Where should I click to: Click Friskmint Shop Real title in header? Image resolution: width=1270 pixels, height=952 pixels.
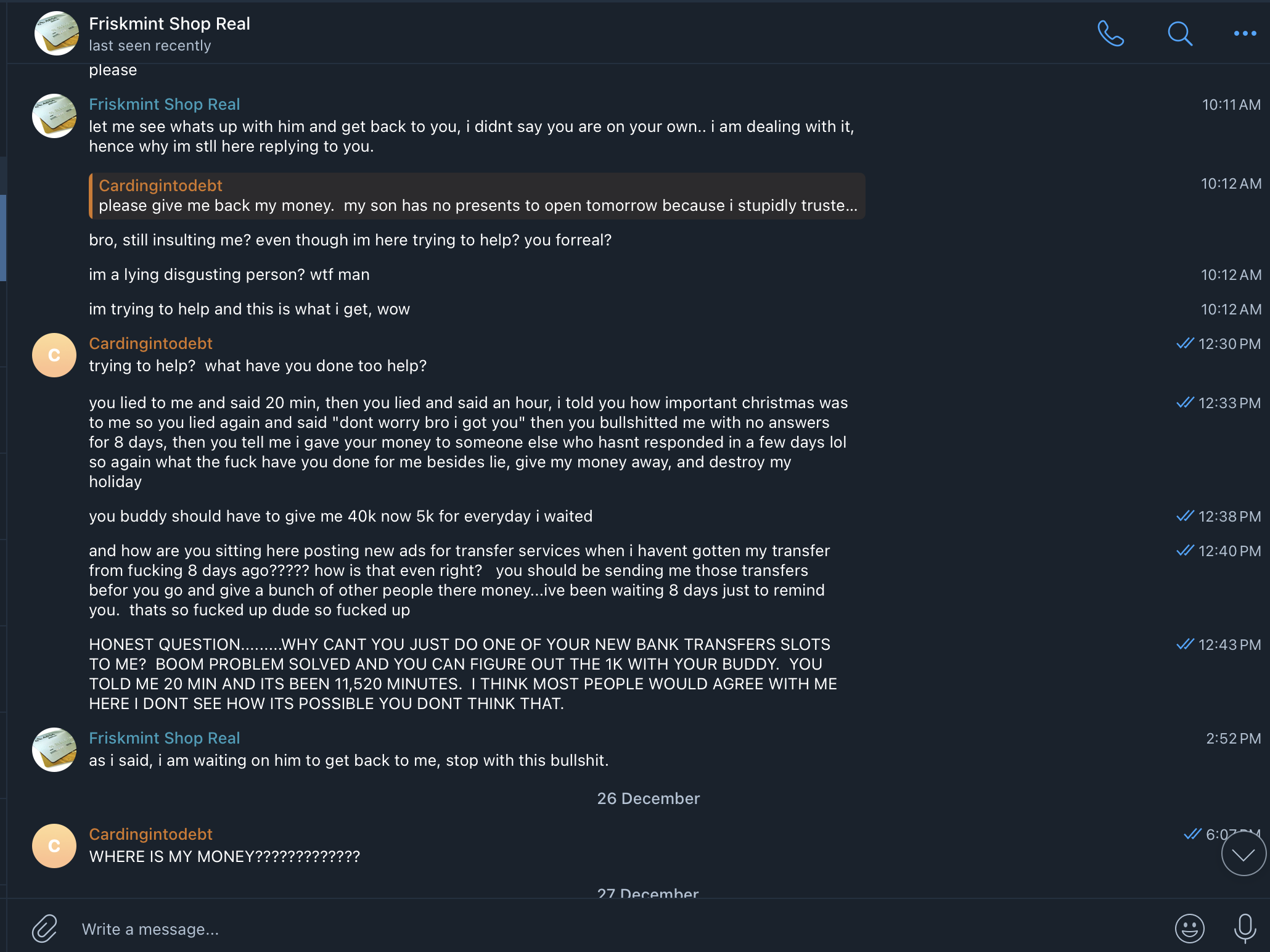pyautogui.click(x=170, y=24)
